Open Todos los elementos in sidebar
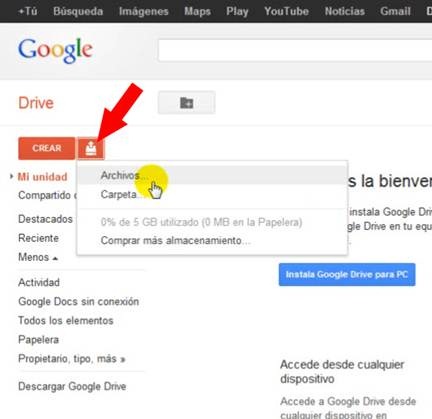The image size is (432, 419). tap(66, 320)
